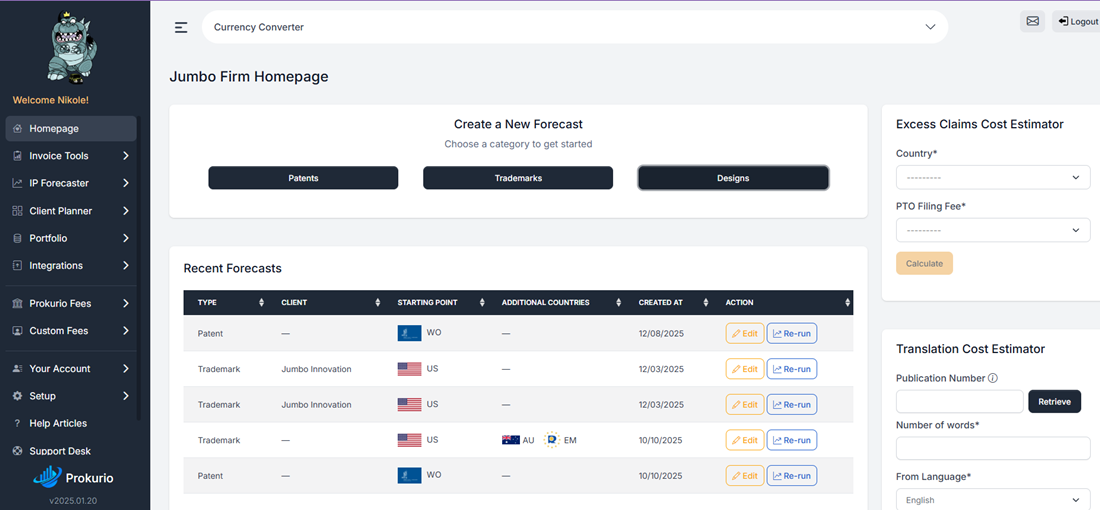This screenshot has height=510, width=1100.
Task: Click the info icon beside Publication Number
Action: pos(993,378)
